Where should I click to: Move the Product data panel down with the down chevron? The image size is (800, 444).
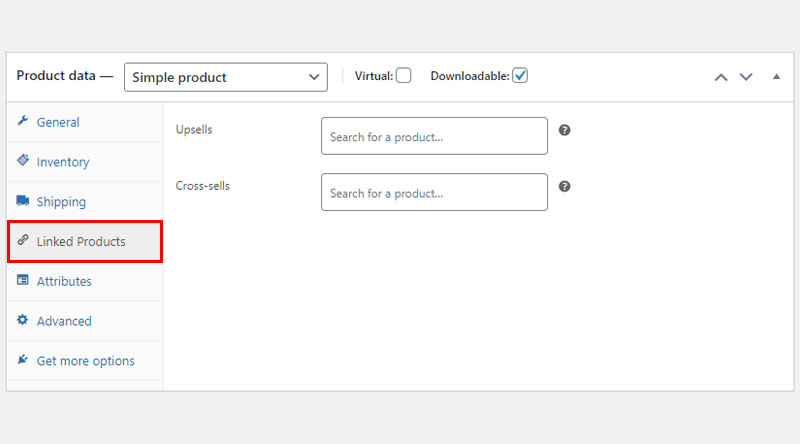point(746,77)
